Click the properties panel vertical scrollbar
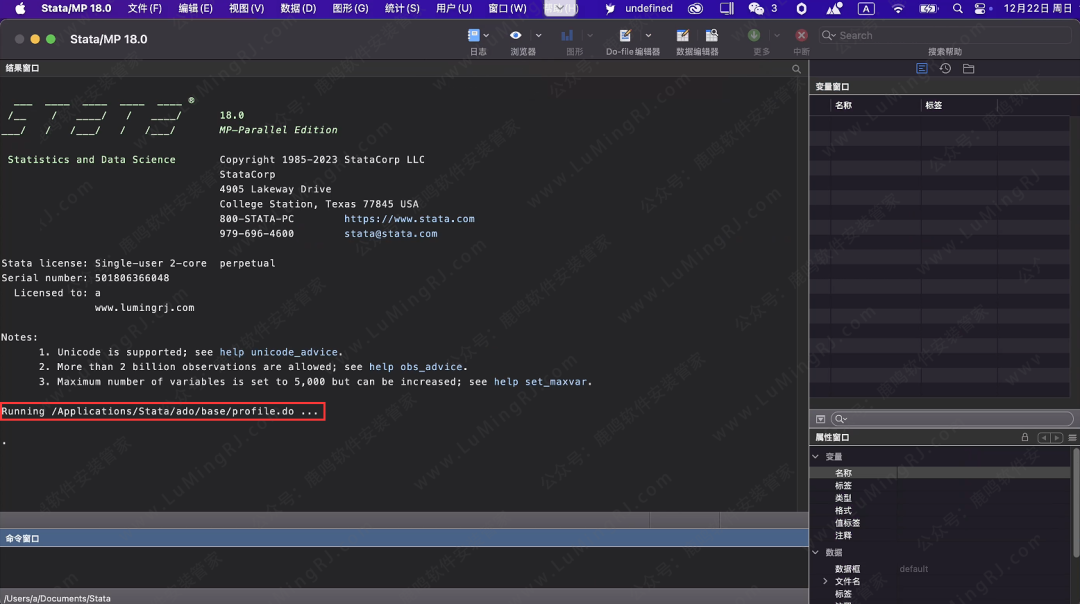The height and width of the screenshot is (604, 1080). tap(1076, 500)
